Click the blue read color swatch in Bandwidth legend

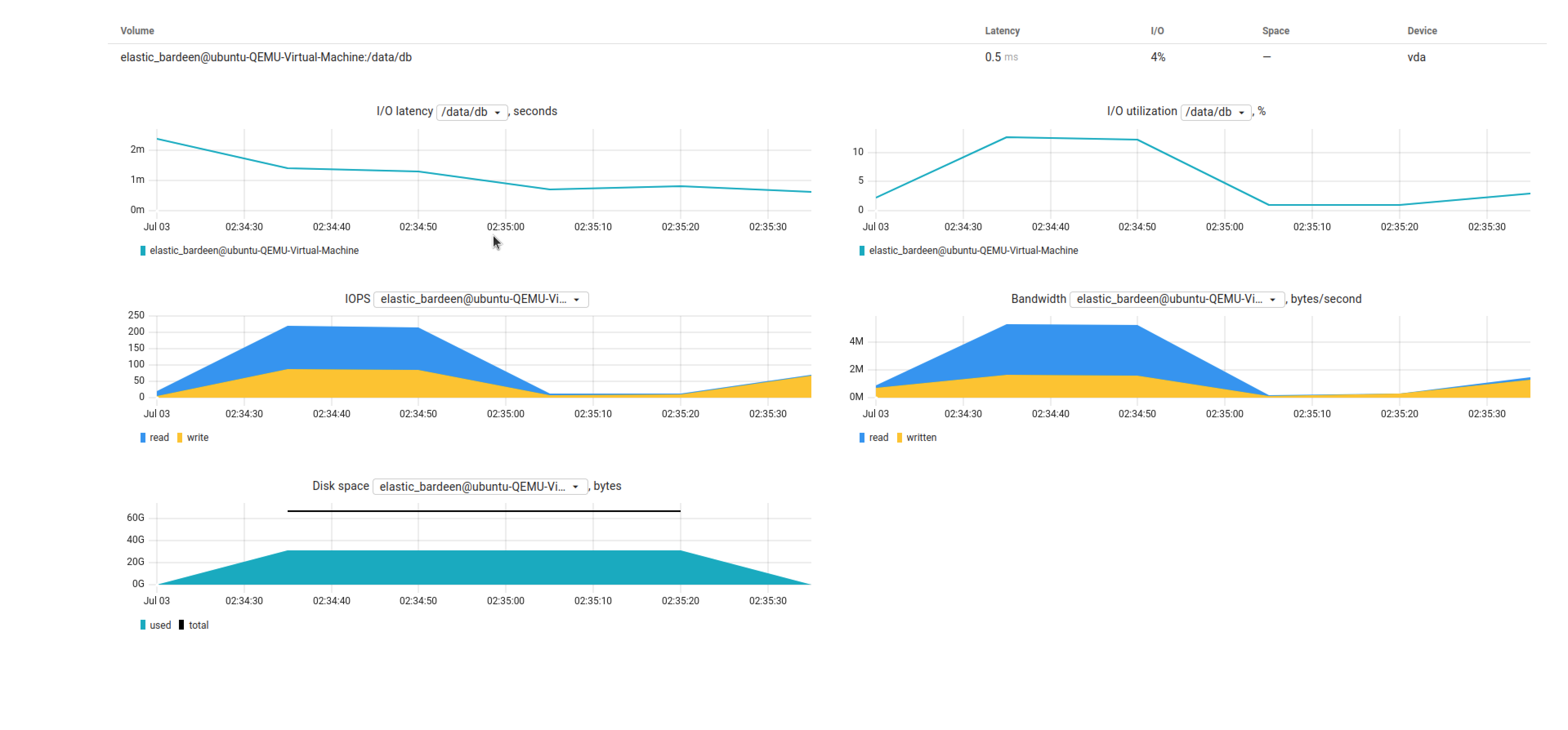coord(862,437)
